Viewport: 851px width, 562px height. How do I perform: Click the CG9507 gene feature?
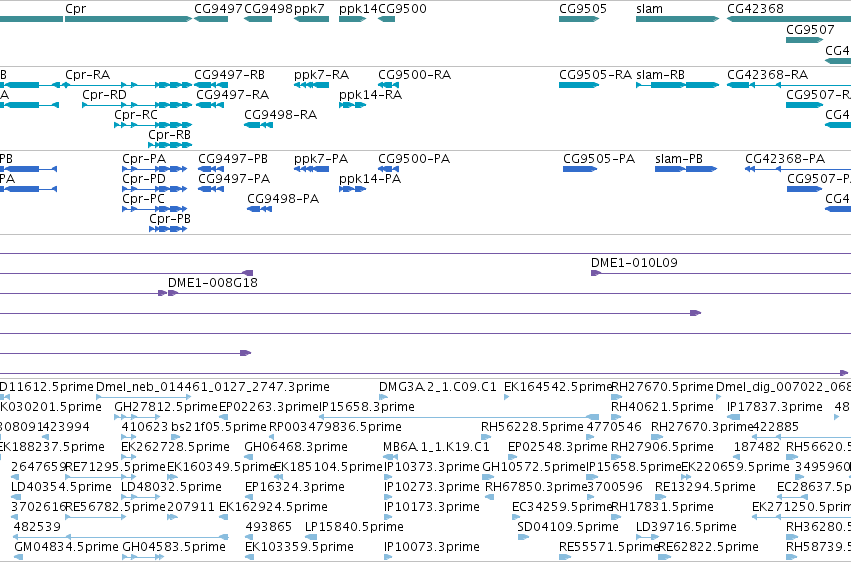805,40
